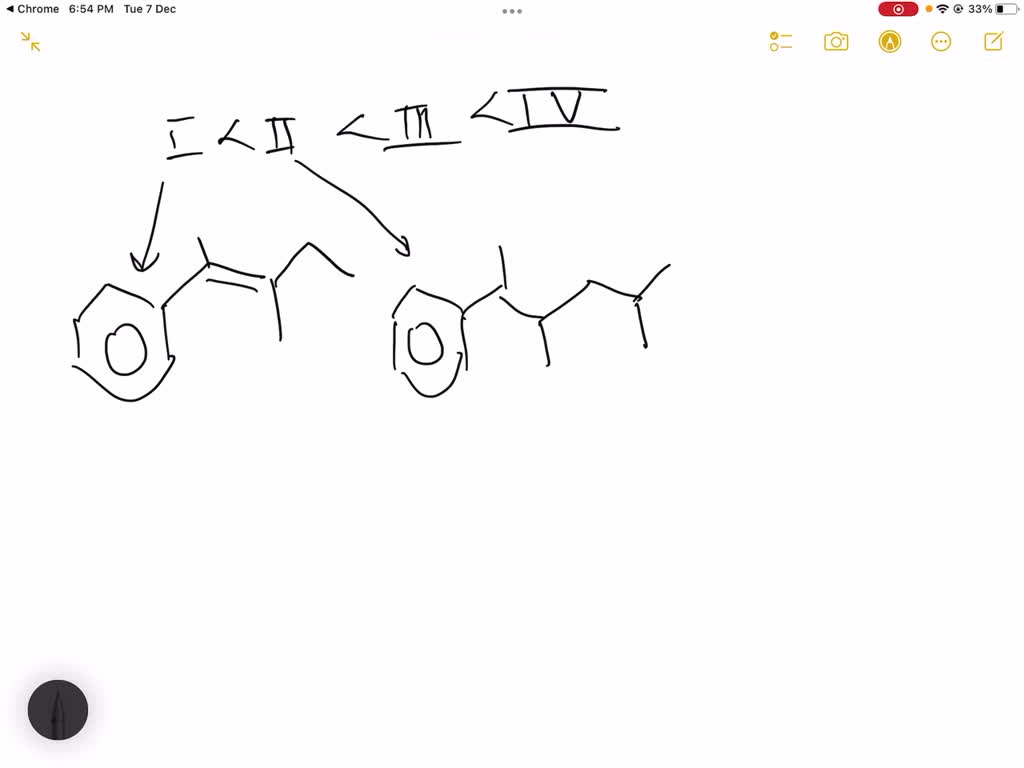Tap the battery level indicator
The image size is (1024, 768).
1007,9
